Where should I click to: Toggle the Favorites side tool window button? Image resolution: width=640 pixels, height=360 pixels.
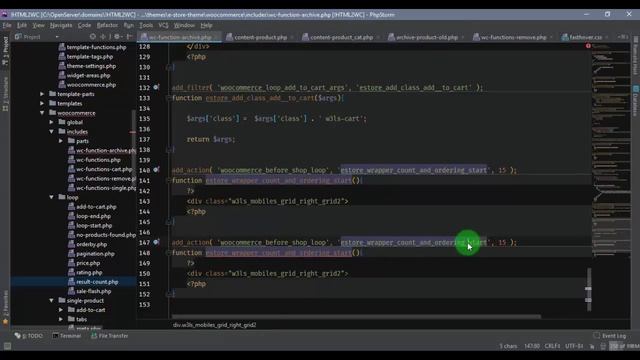pos(5,308)
